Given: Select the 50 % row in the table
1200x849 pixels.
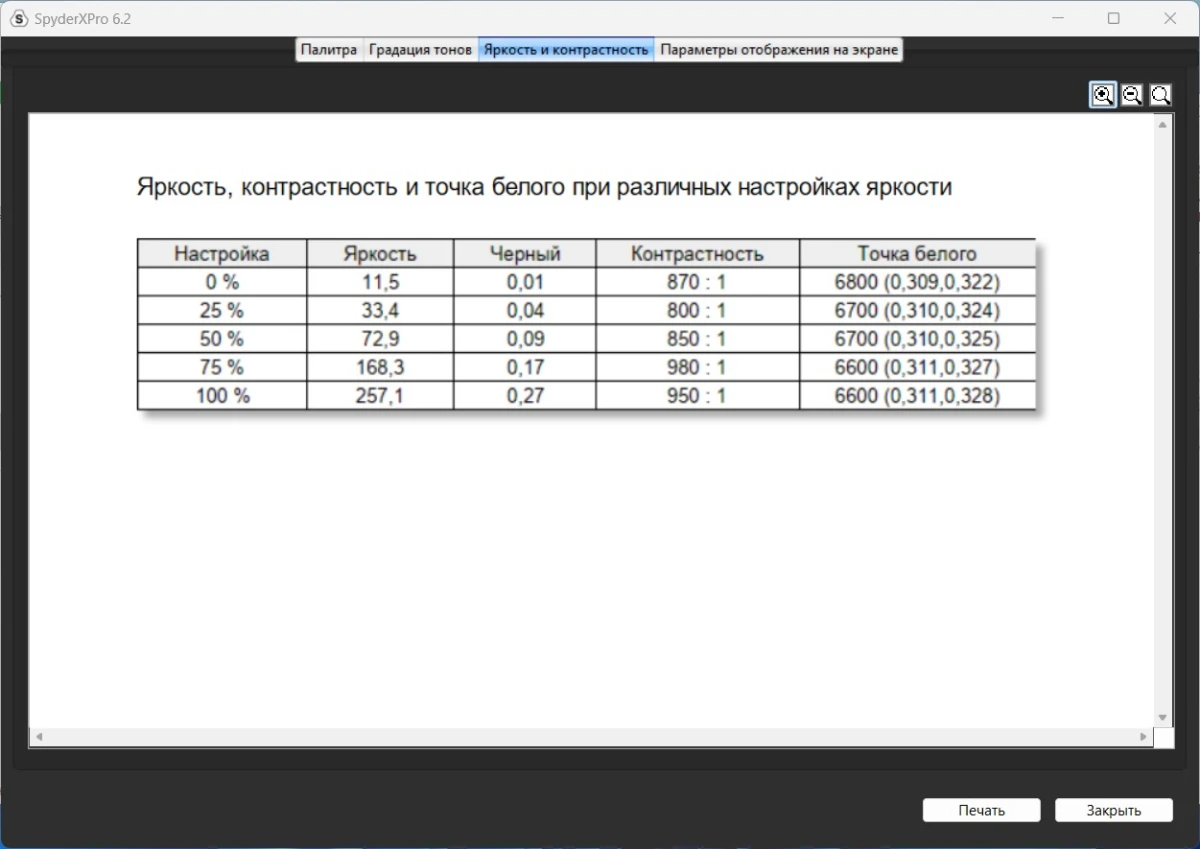Looking at the screenshot, I should coord(221,338).
